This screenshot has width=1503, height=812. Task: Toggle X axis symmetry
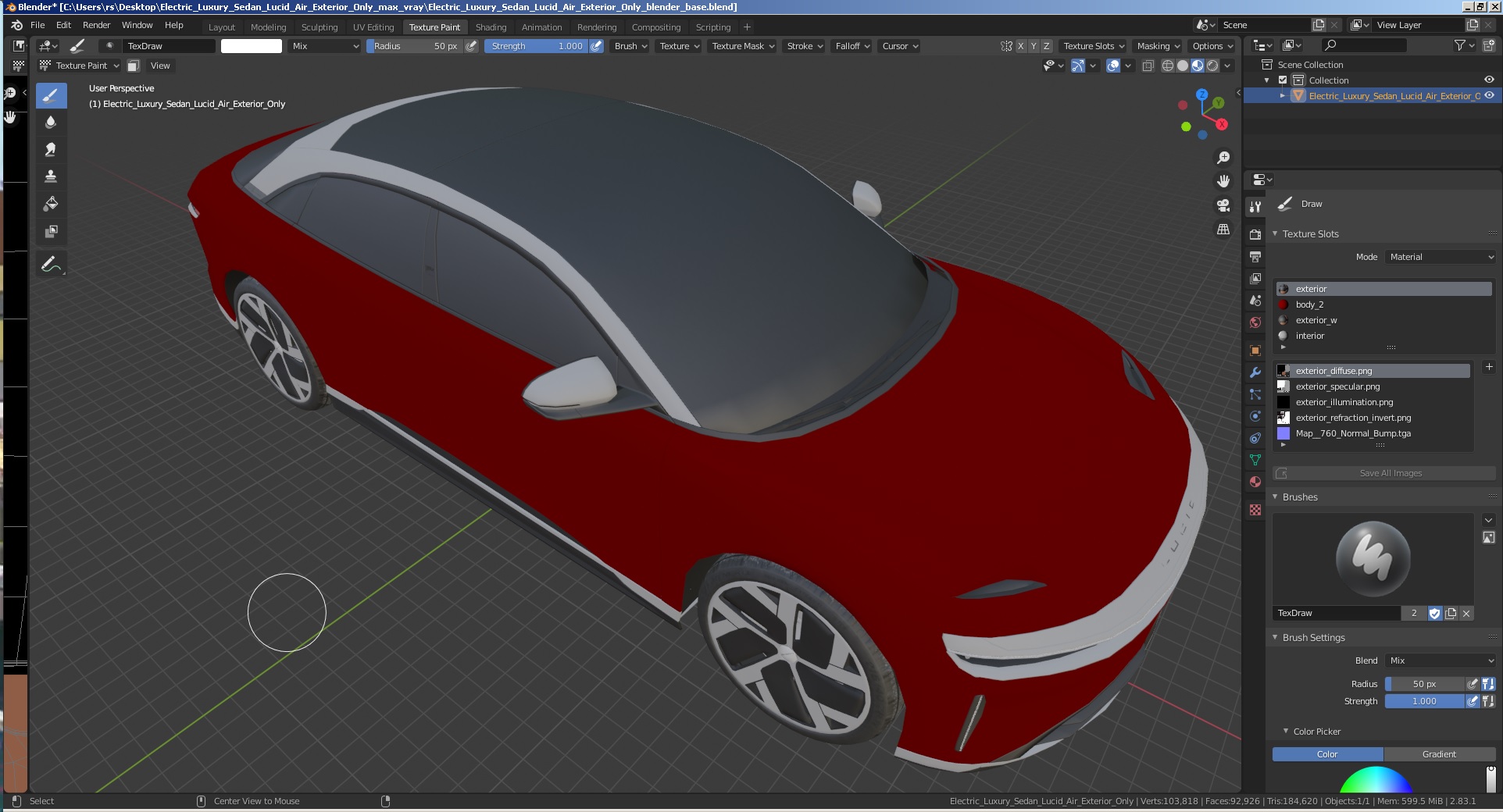[1020, 46]
